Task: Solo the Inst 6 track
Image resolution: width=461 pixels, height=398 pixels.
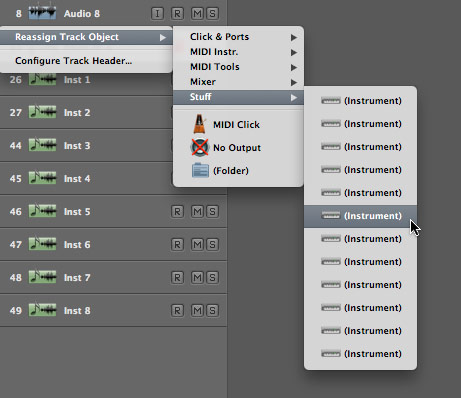Action: pos(212,245)
